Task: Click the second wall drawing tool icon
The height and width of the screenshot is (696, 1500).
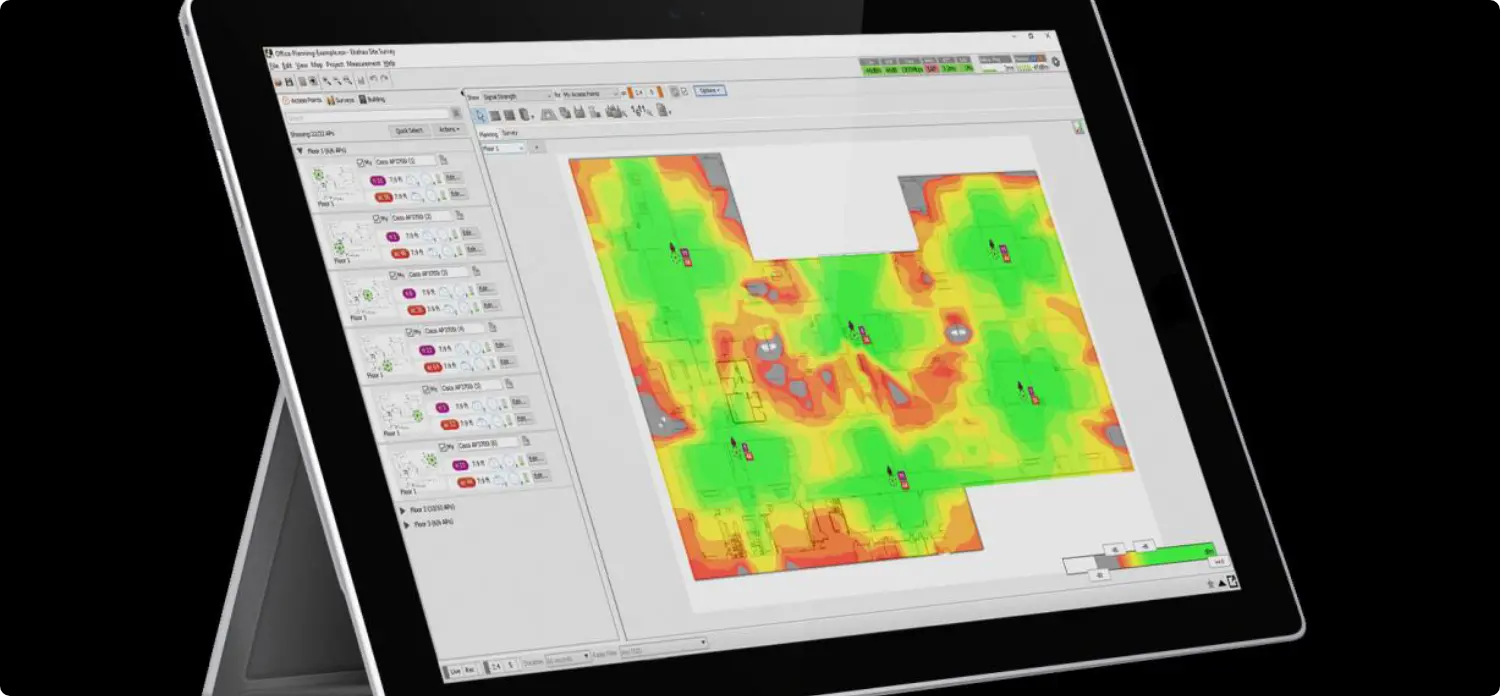Action: [x=509, y=115]
